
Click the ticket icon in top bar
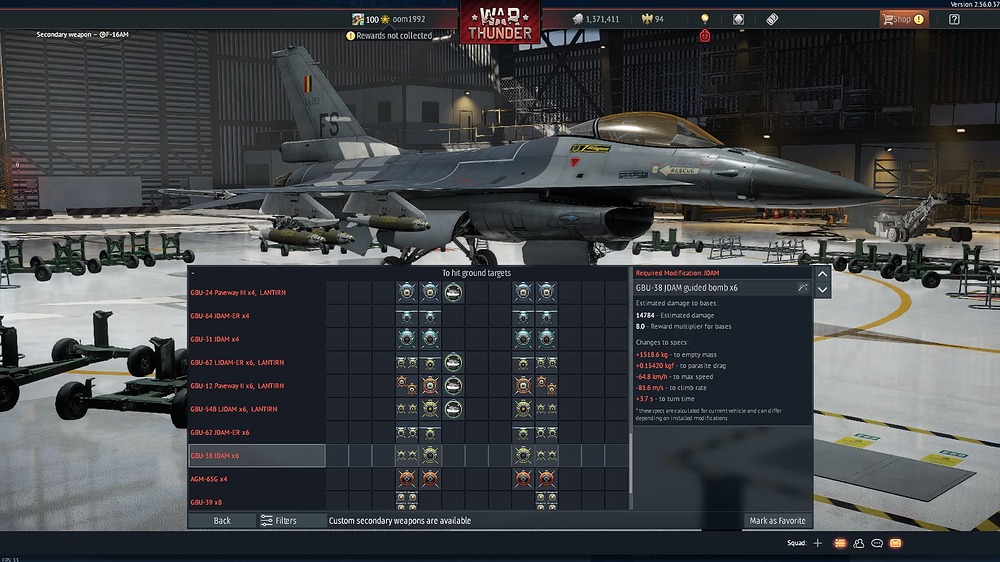tap(772, 19)
